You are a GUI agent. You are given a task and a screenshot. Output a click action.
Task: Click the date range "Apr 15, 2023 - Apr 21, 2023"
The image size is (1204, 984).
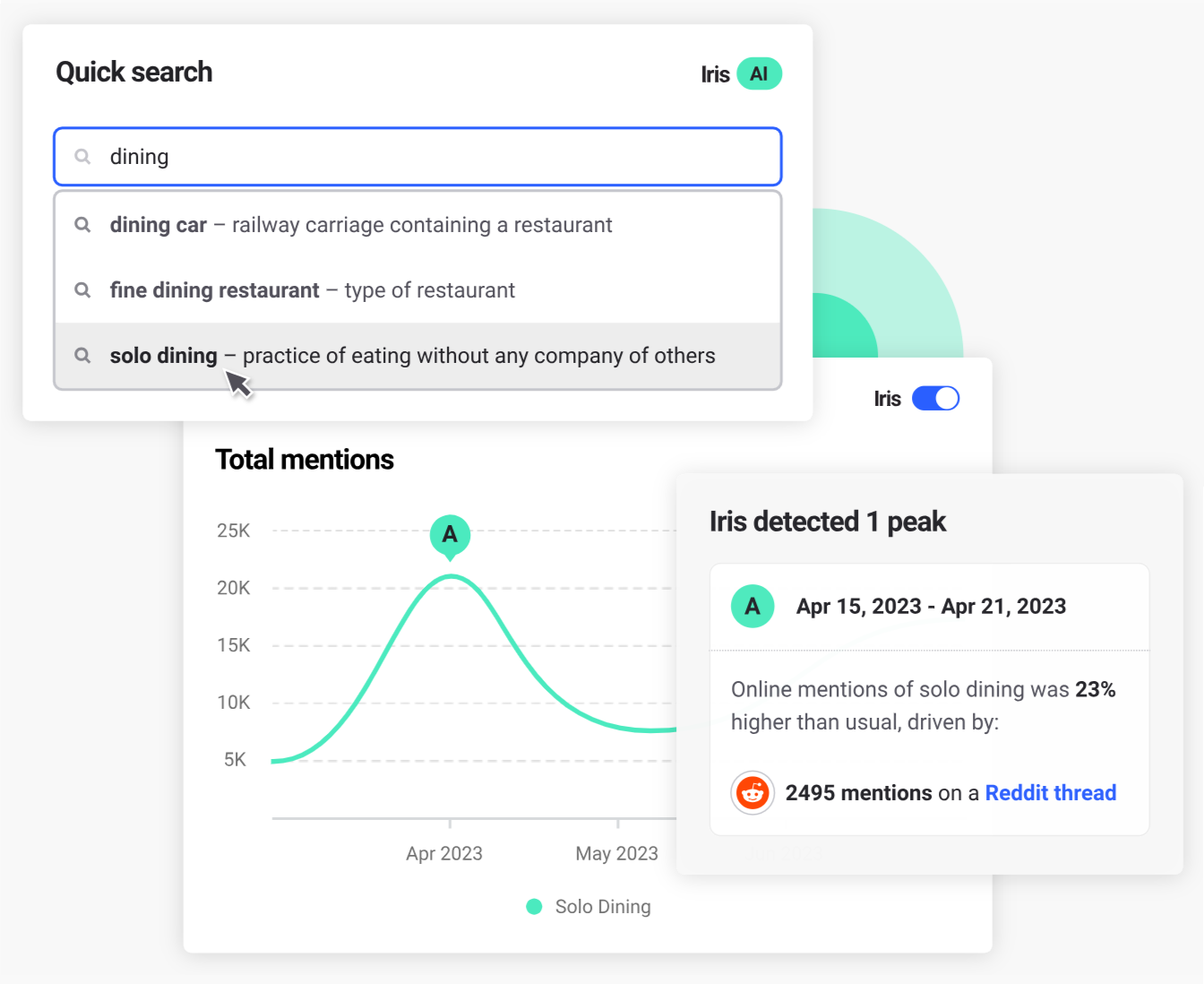click(x=931, y=607)
